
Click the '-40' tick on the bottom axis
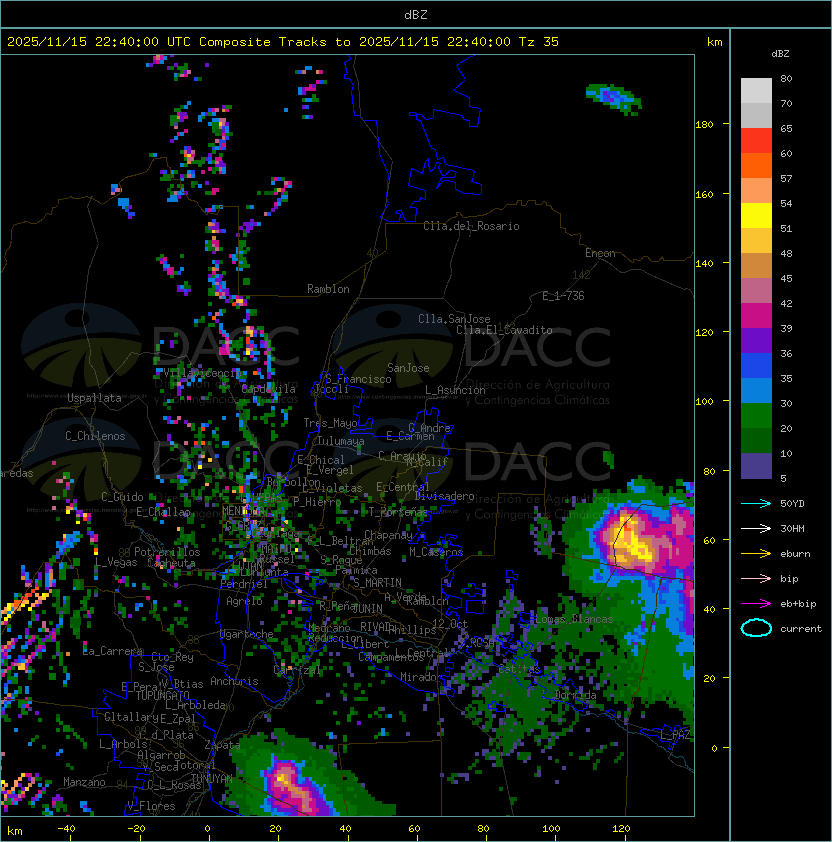(67, 828)
